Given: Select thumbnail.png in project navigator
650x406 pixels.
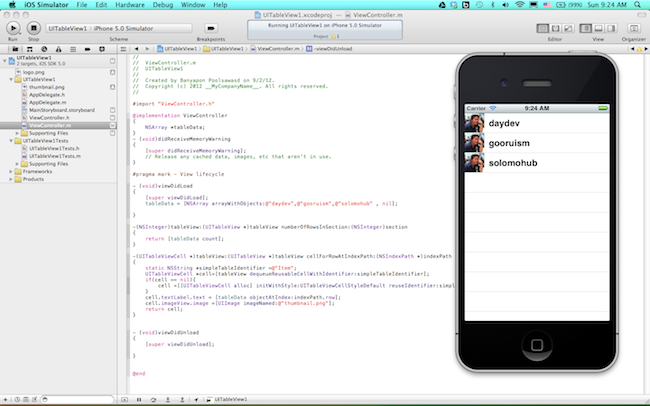Looking at the screenshot, I should point(46,87).
